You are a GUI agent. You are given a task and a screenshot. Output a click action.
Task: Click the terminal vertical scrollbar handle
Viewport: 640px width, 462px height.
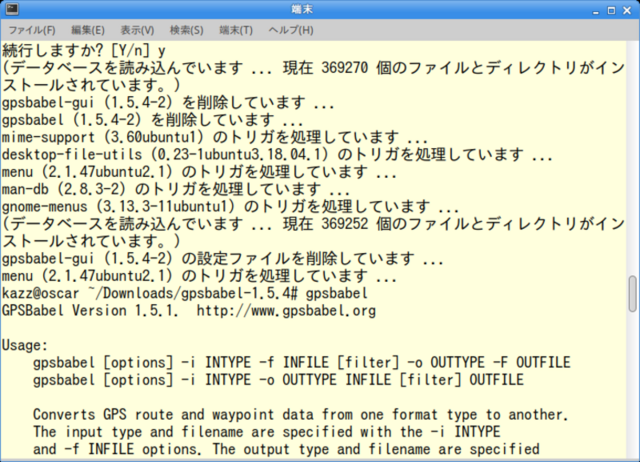click(x=632, y=294)
